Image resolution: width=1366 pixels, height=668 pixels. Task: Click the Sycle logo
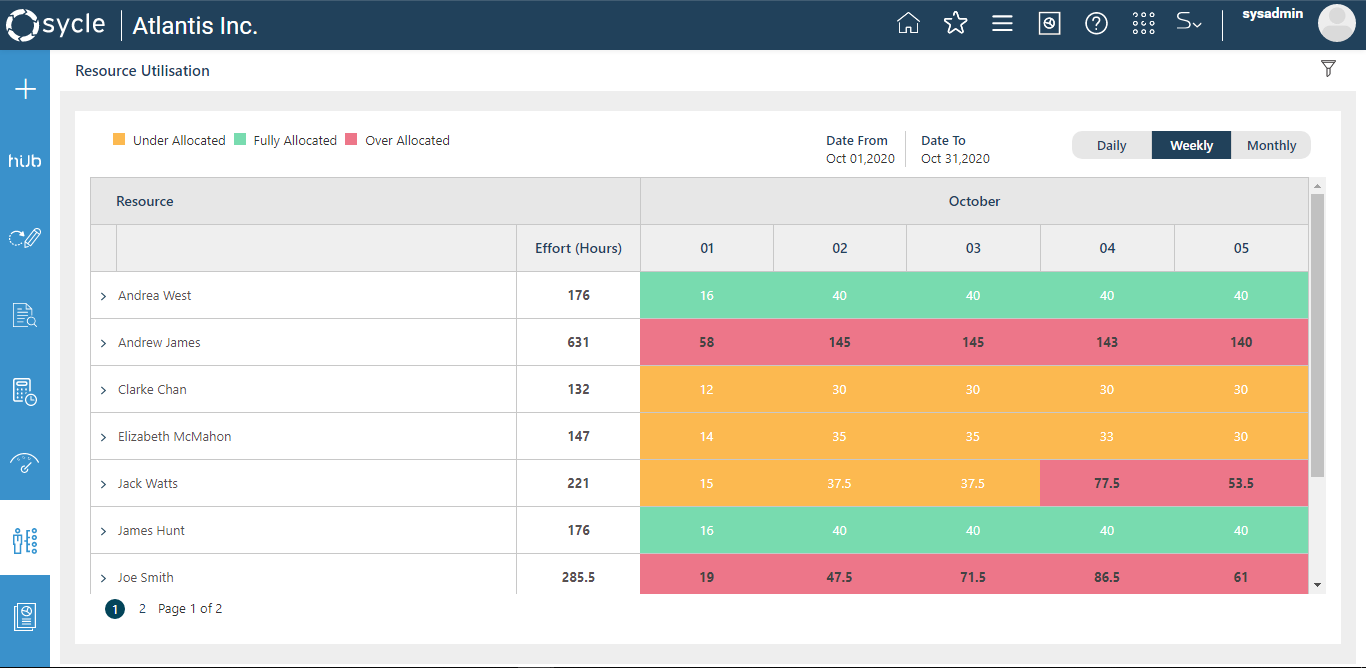[x=56, y=25]
